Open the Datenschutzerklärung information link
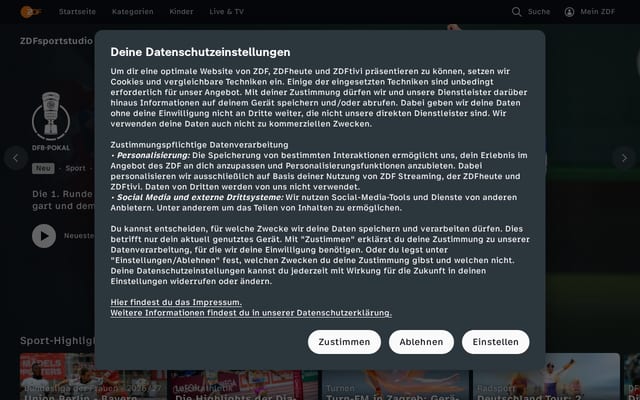This screenshot has width=640, height=400. click(x=251, y=313)
